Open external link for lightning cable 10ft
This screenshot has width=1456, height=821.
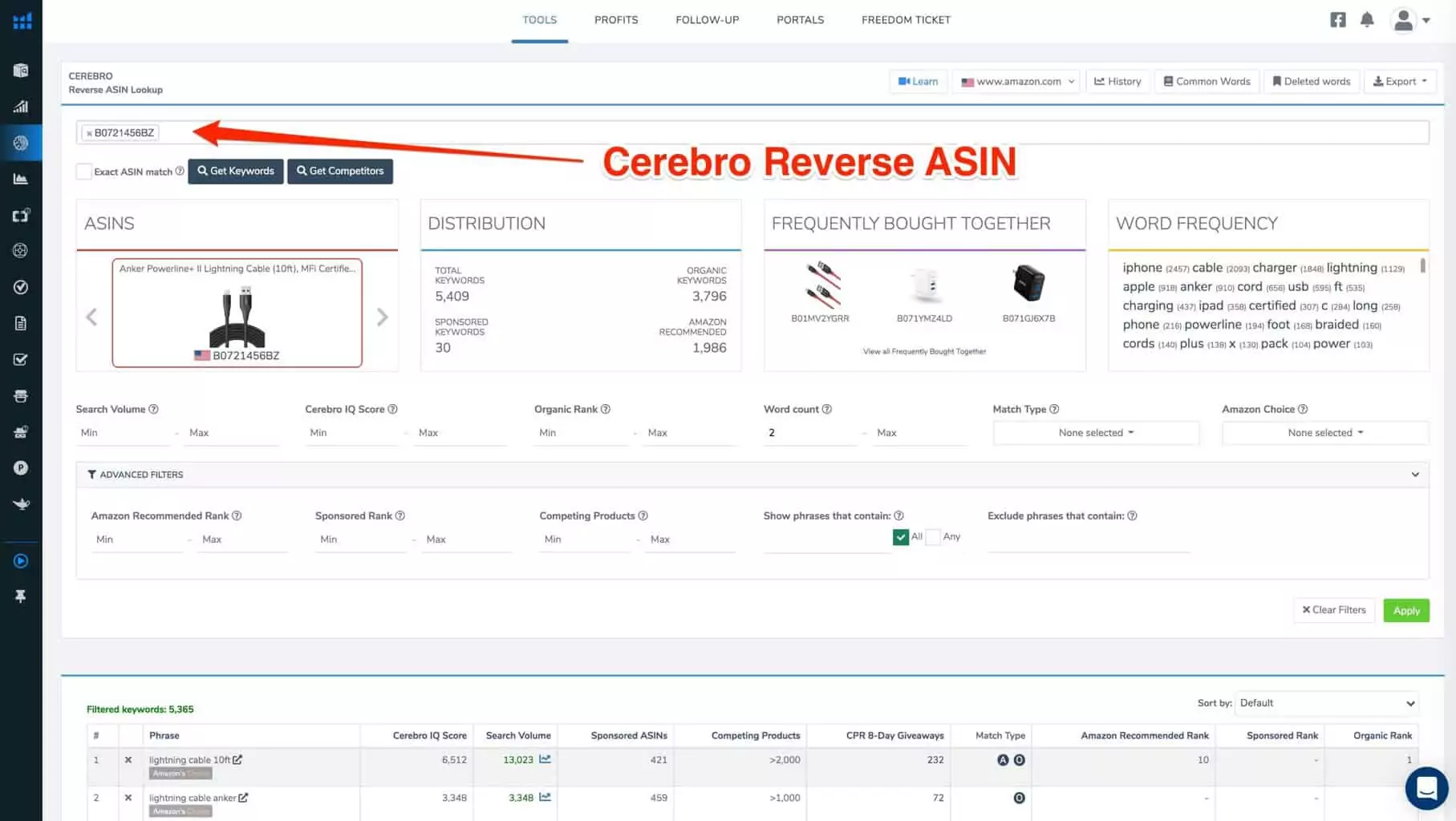[x=237, y=759]
